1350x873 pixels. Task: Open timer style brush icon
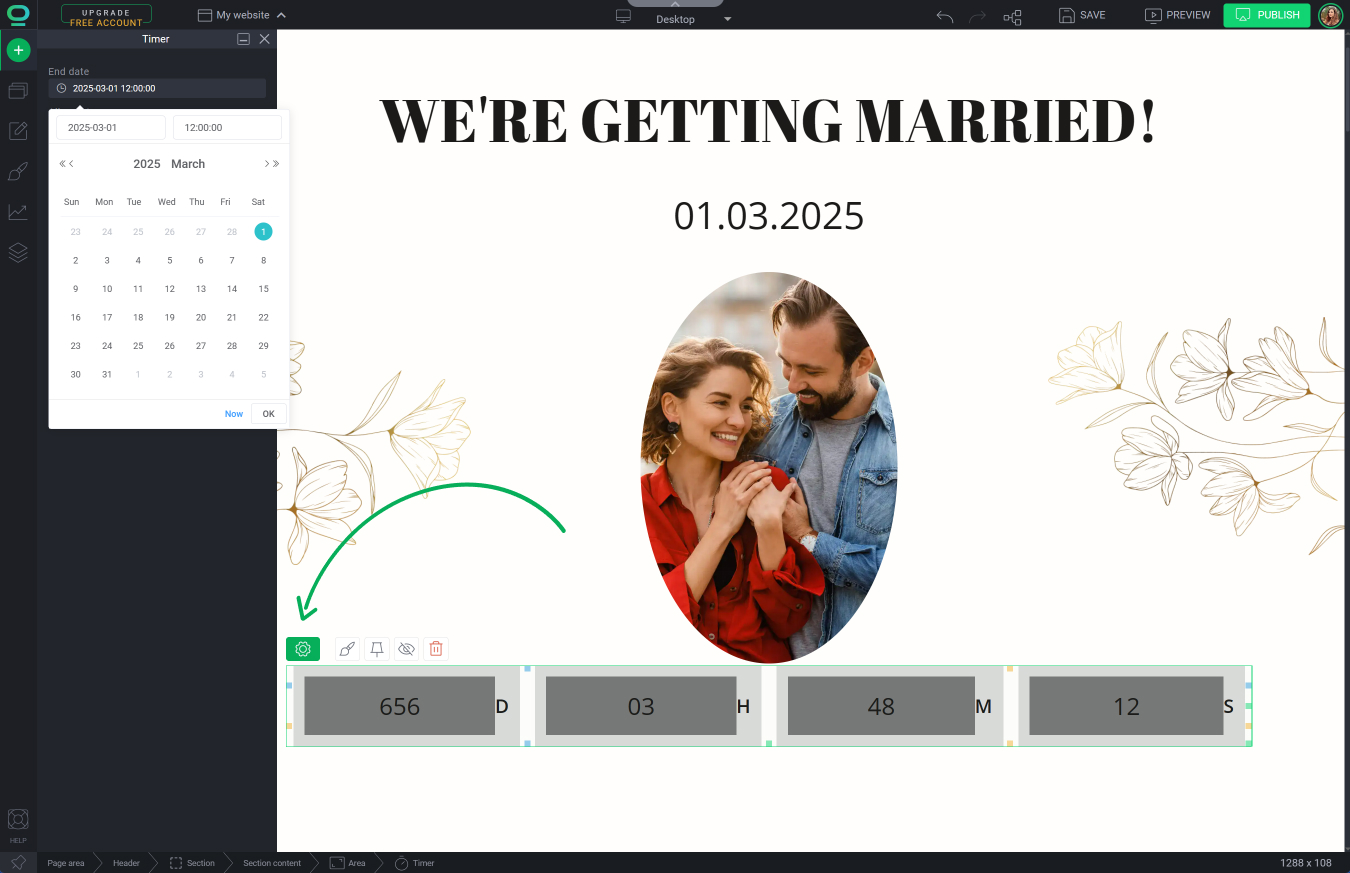click(x=347, y=649)
